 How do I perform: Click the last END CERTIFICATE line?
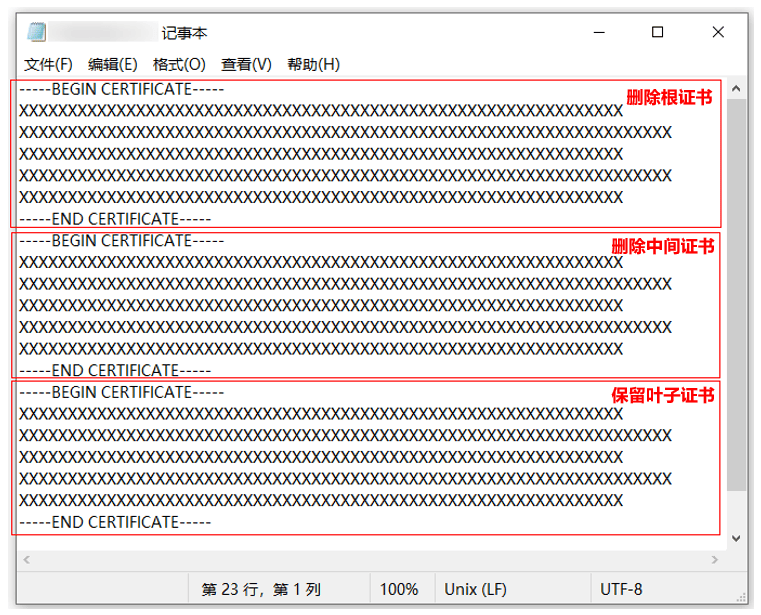tap(115, 522)
